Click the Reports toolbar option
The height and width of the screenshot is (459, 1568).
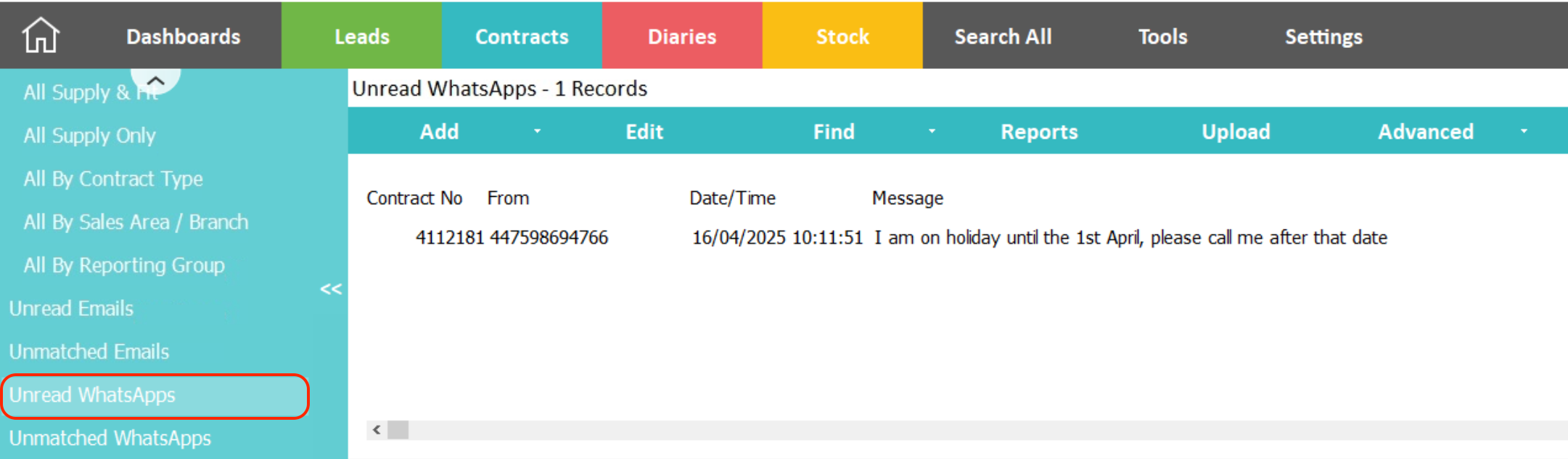[x=1039, y=133]
